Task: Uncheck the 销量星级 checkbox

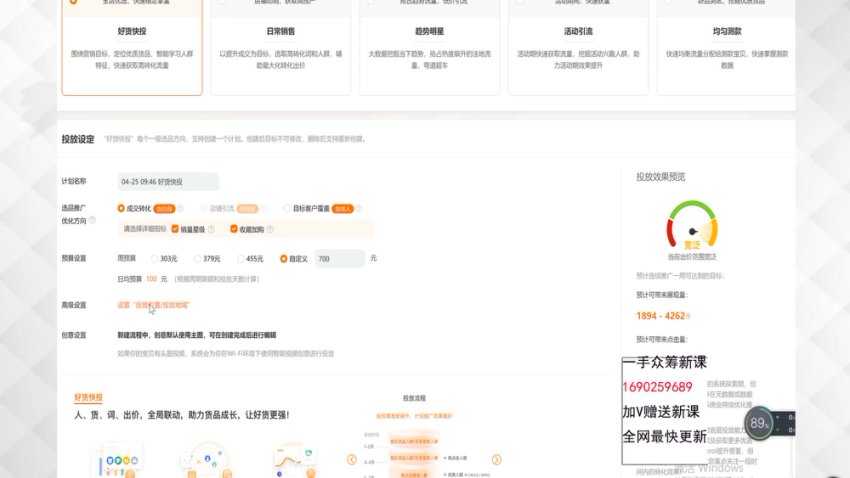Action: click(176, 228)
